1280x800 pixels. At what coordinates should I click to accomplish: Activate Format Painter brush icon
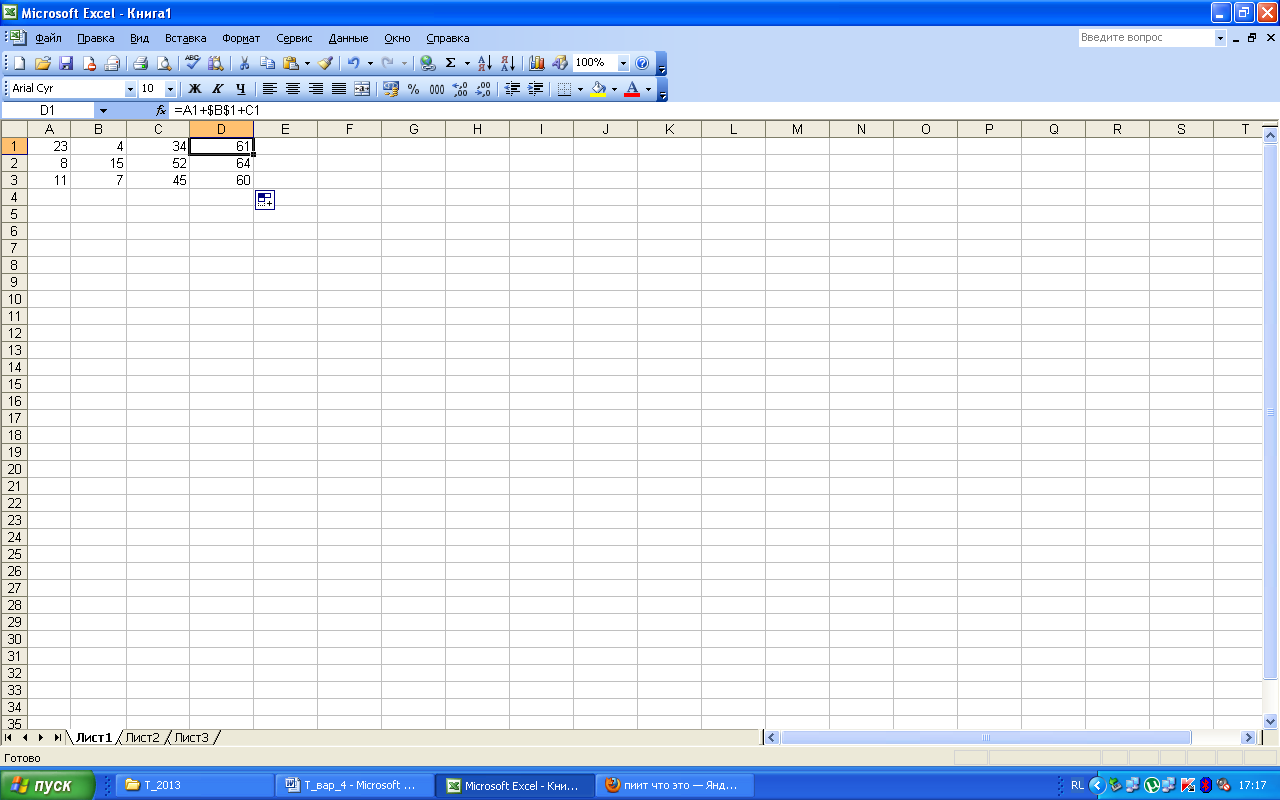(x=326, y=63)
